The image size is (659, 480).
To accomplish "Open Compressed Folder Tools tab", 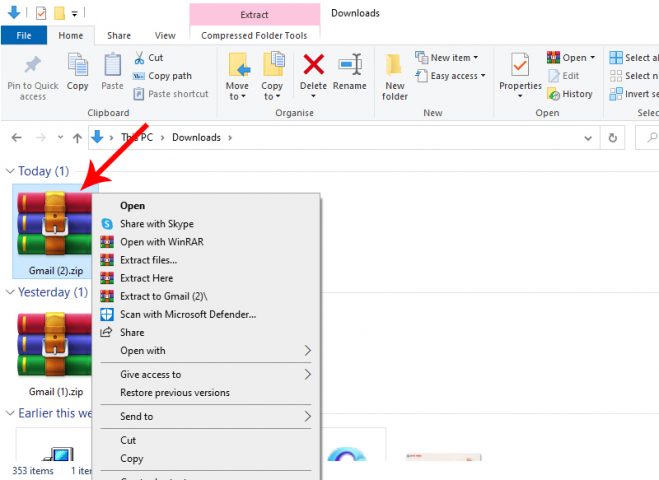I will point(254,35).
